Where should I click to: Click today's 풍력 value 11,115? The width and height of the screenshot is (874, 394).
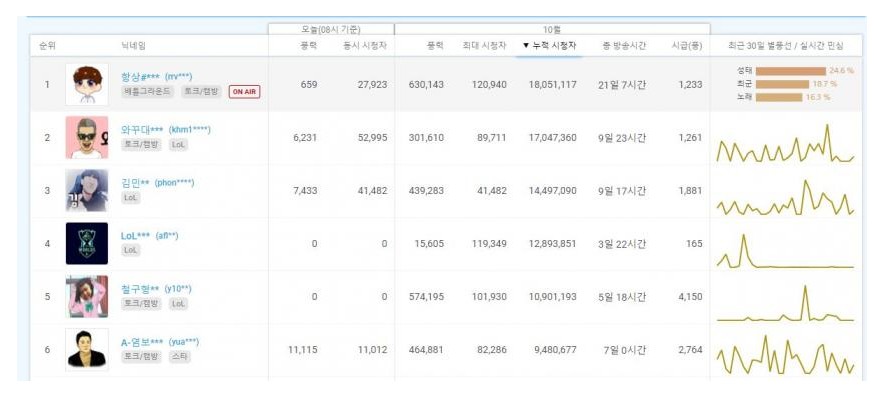click(303, 350)
